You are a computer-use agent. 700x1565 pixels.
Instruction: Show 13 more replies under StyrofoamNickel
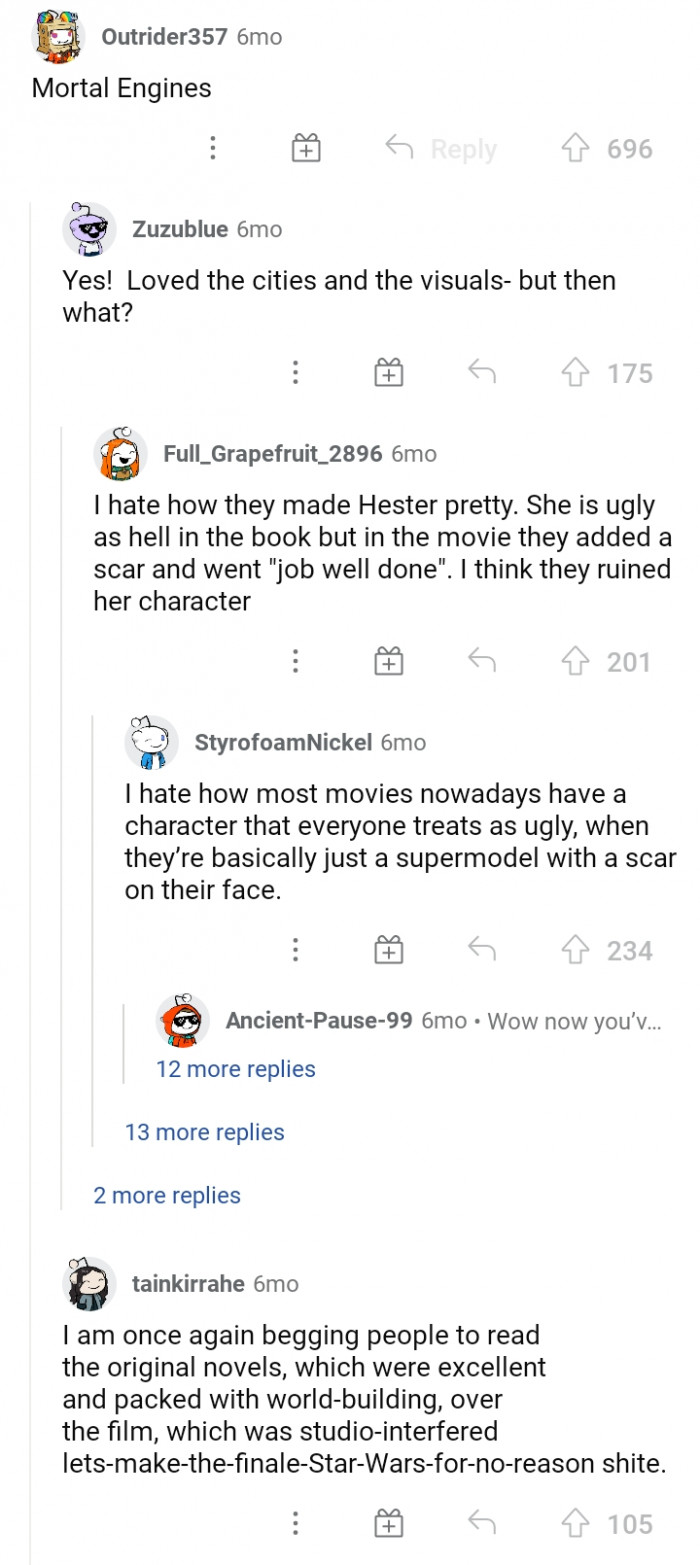tap(204, 1131)
